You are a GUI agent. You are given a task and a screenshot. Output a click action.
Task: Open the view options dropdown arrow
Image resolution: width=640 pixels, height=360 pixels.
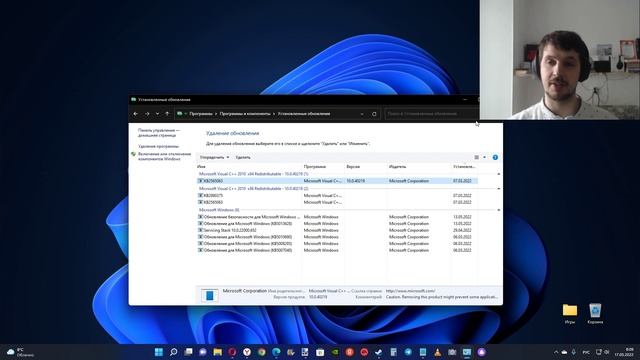point(484,157)
